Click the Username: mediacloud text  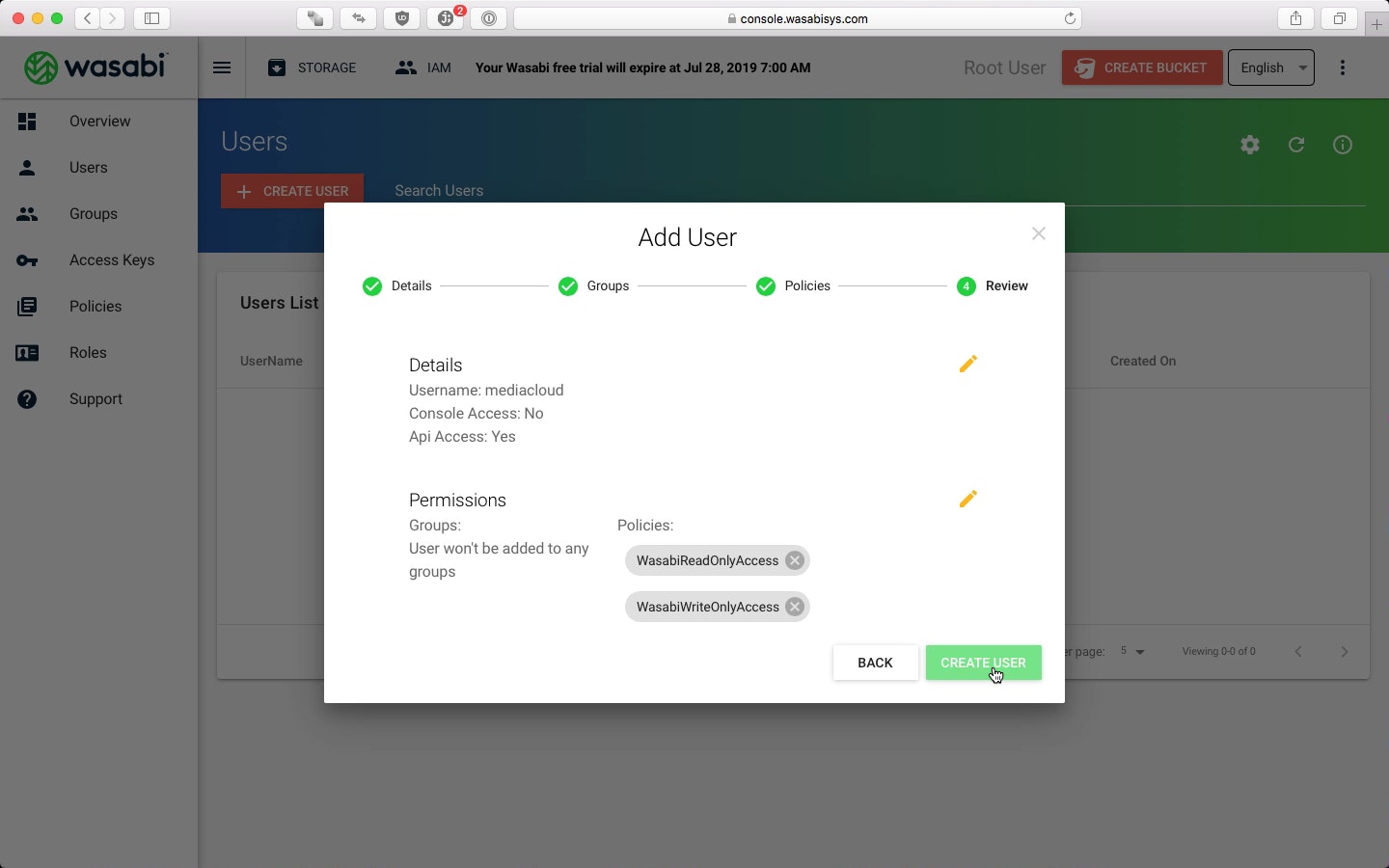tap(486, 391)
